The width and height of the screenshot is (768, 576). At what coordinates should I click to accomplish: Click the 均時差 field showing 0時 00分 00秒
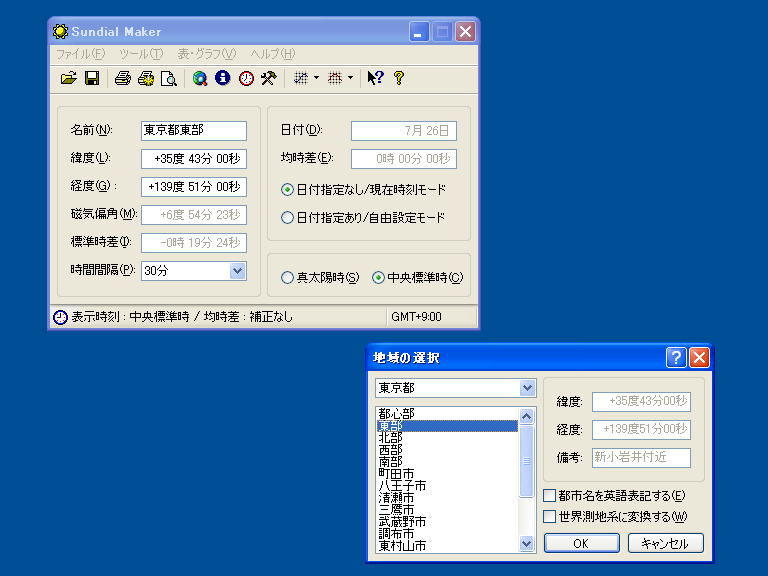point(404,159)
